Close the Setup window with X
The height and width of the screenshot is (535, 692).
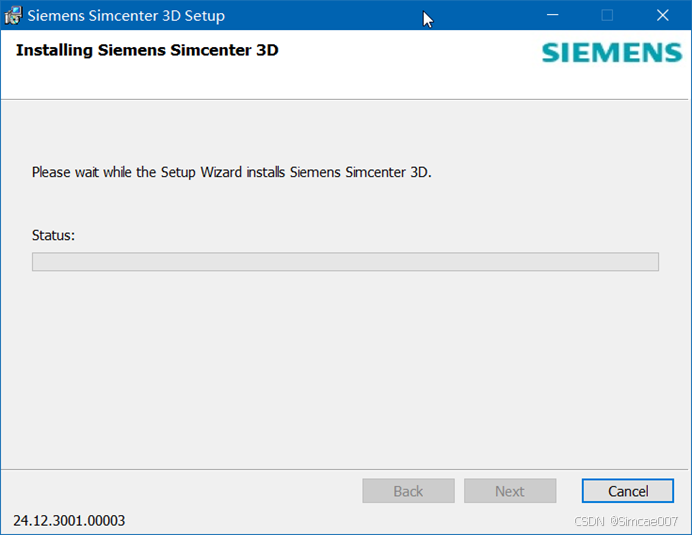point(662,15)
